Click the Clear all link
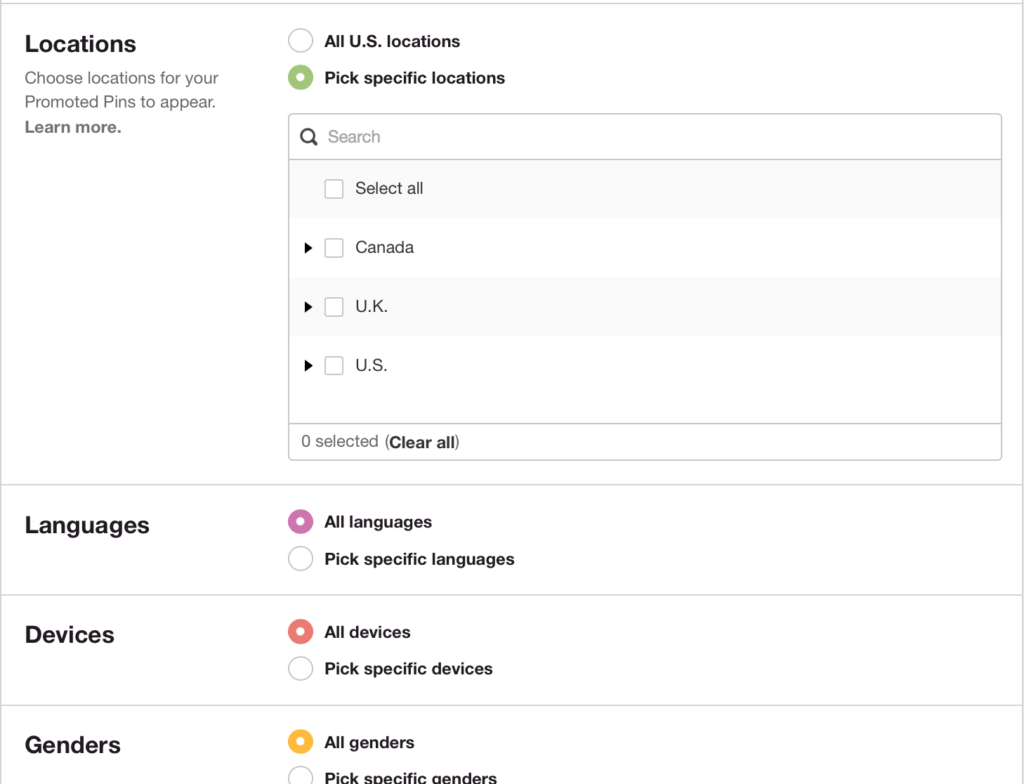The image size is (1024, 784). click(422, 442)
